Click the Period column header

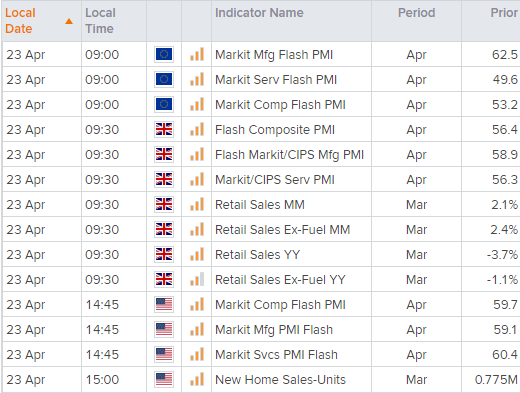416,13
